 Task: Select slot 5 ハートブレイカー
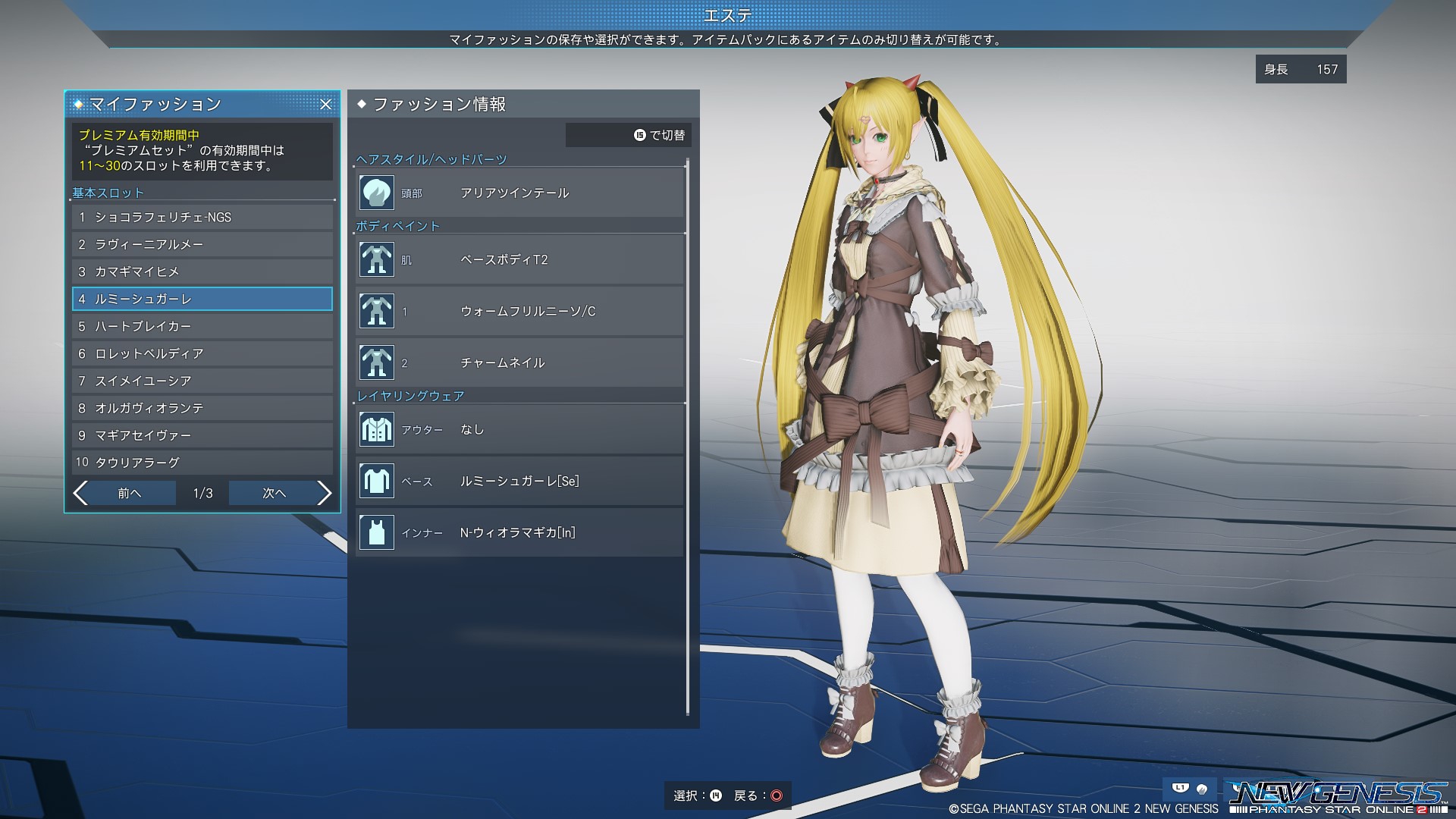[202, 326]
